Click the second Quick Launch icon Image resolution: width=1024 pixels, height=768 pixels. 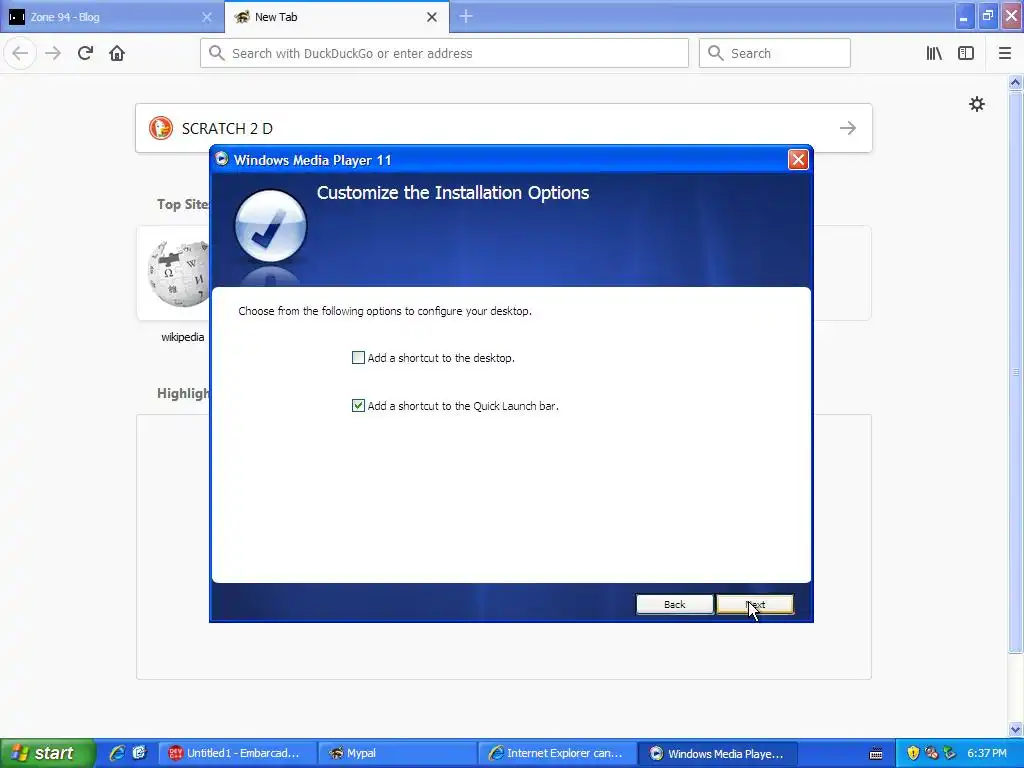139,753
